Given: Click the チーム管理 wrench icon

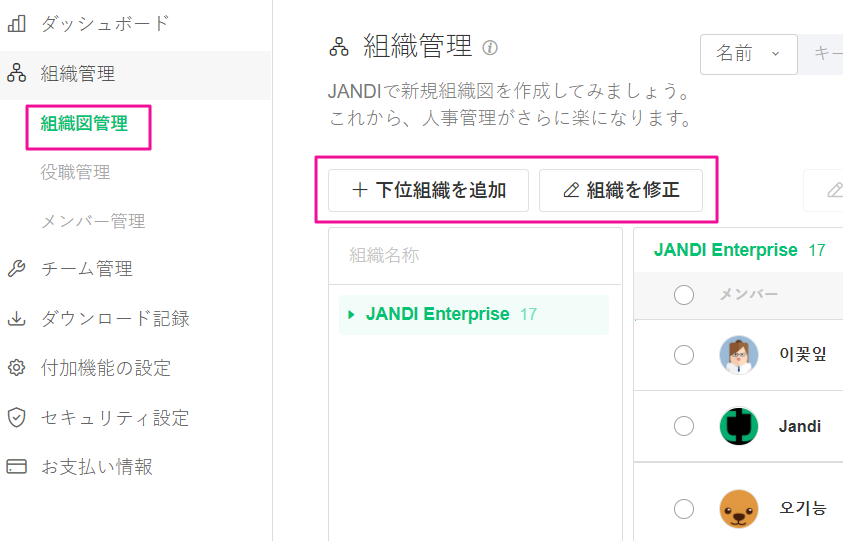Looking at the screenshot, I should point(17,268).
